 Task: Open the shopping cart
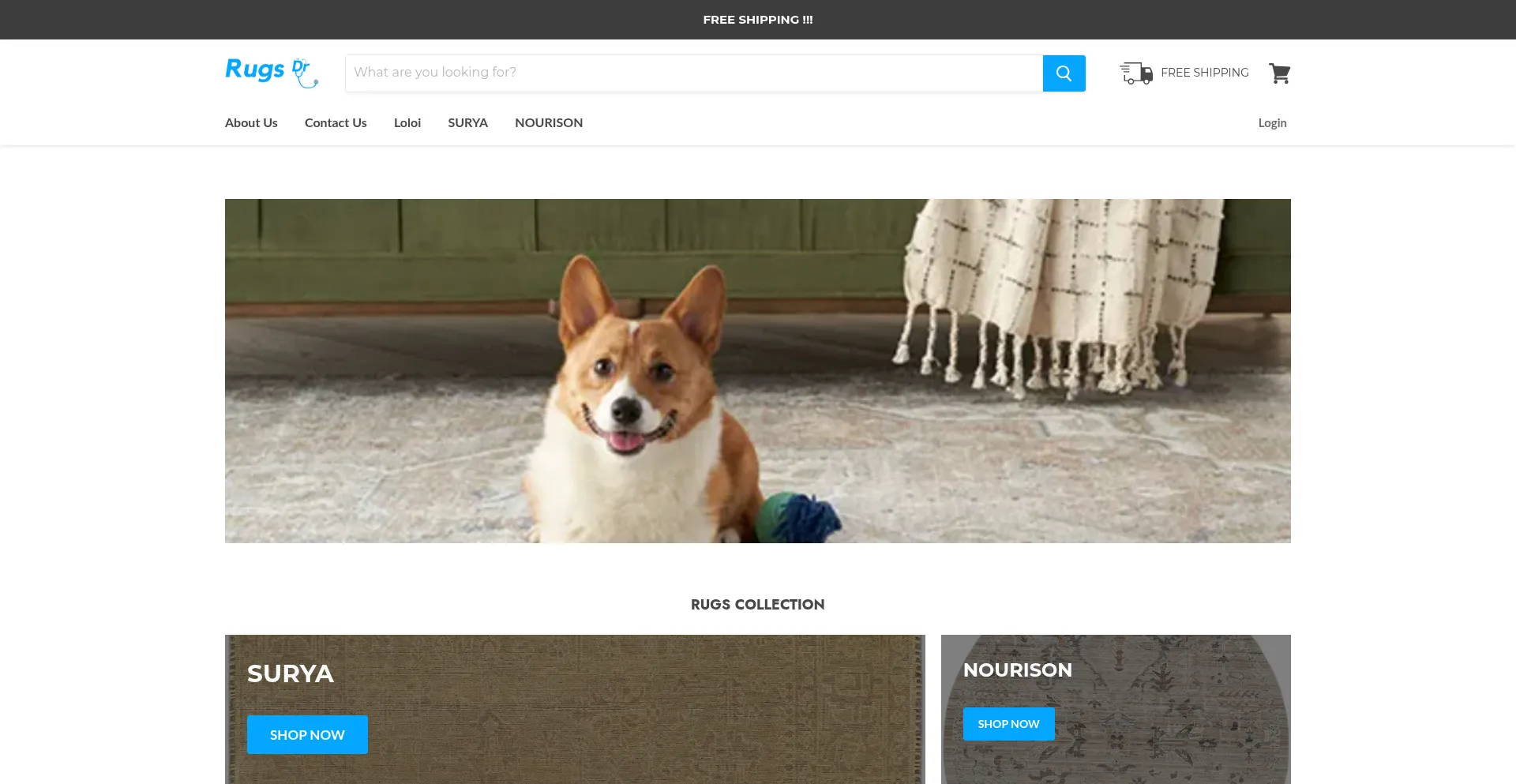tap(1279, 73)
